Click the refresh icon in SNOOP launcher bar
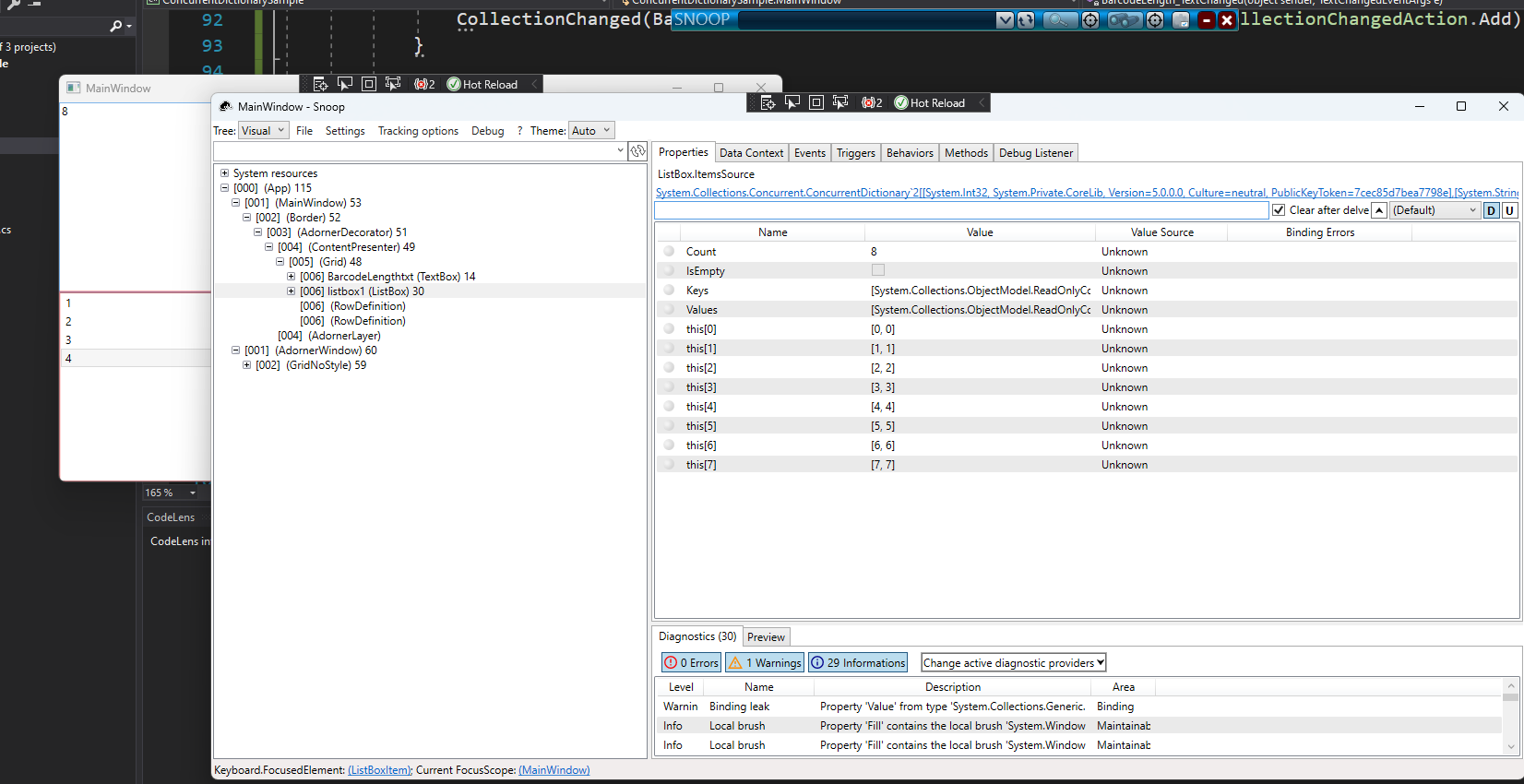This screenshot has height=784, width=1524. (x=1026, y=20)
